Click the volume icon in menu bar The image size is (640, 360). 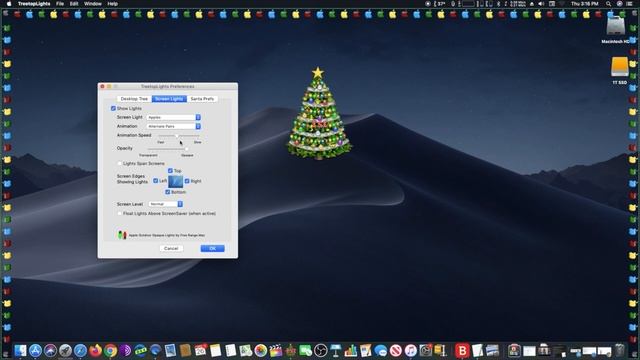point(541,4)
